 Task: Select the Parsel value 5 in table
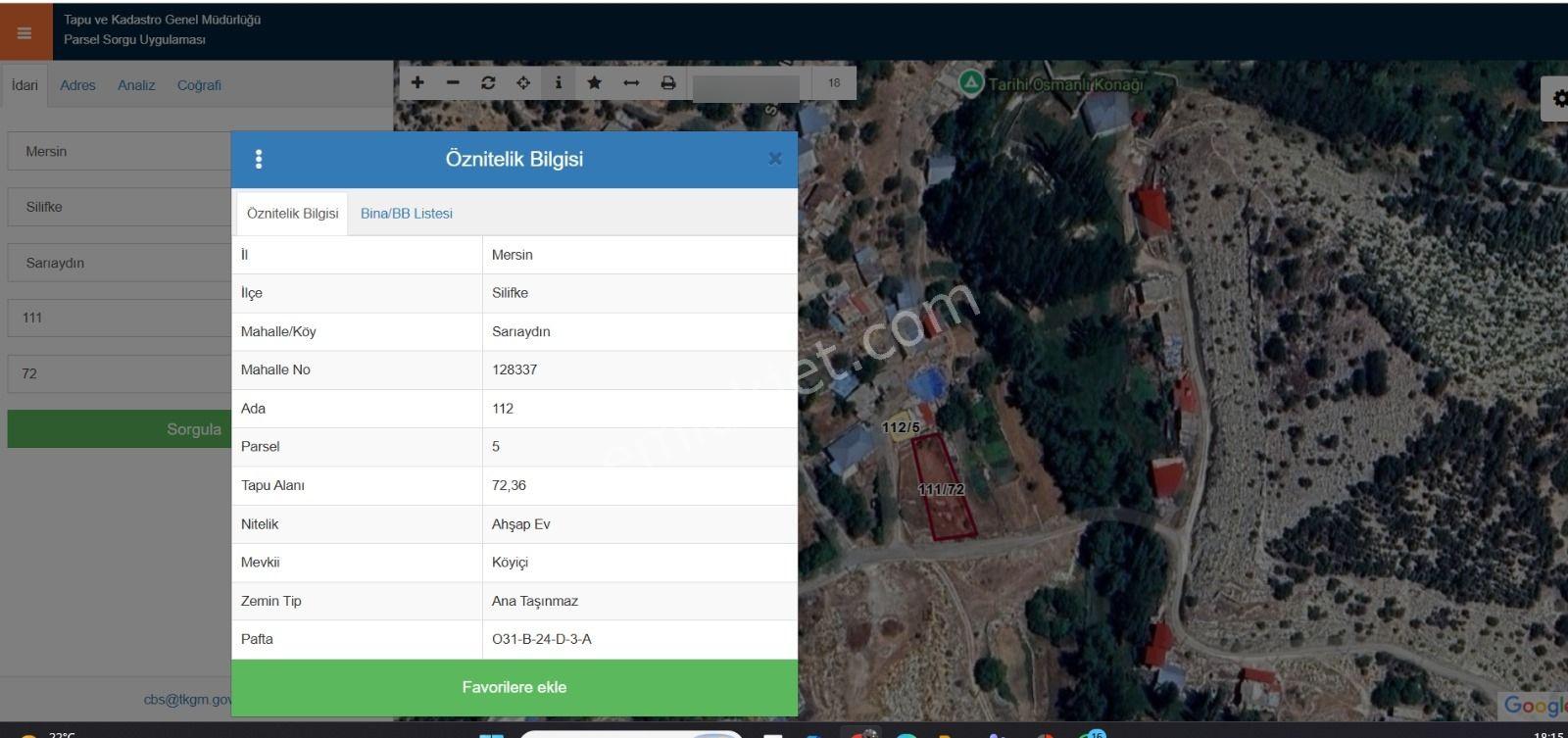[496, 446]
